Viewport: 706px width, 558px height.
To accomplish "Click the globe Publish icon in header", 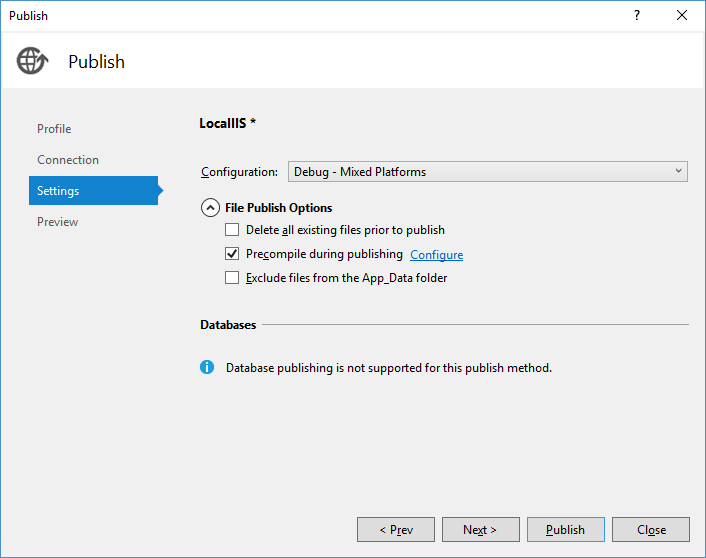I will [x=32, y=61].
